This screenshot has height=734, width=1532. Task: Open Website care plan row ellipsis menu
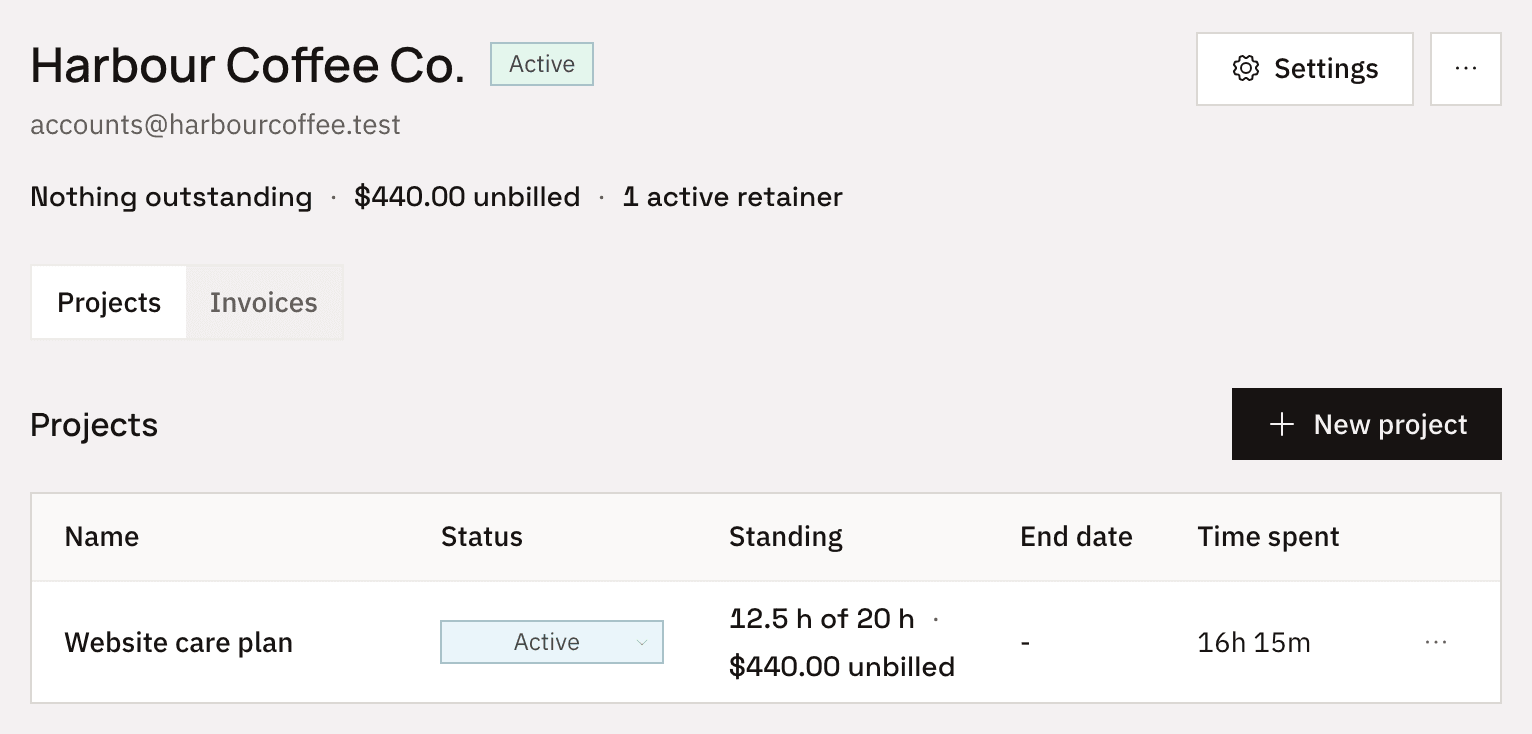tap(1436, 642)
